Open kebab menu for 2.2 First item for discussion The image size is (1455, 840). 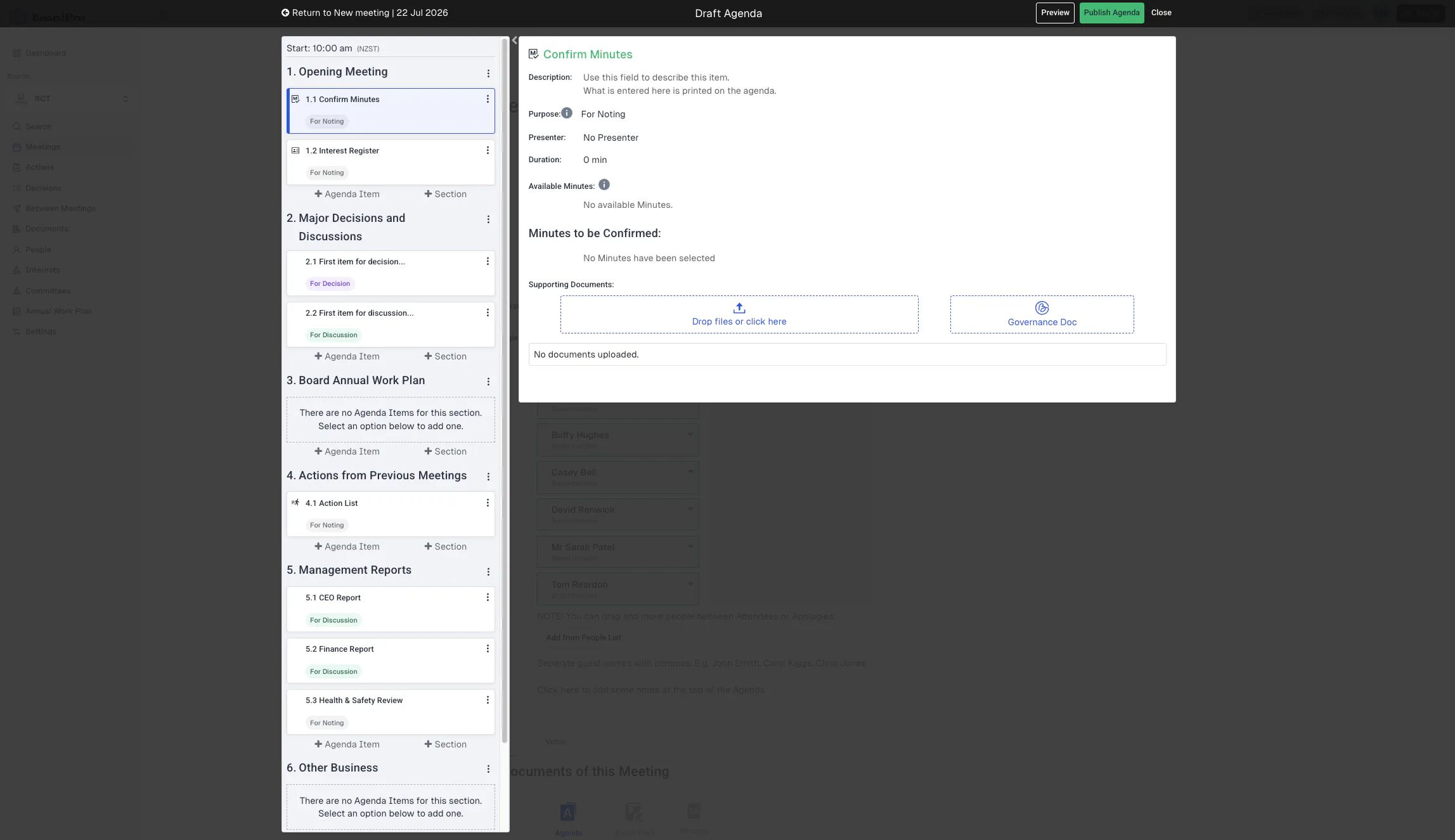click(488, 313)
